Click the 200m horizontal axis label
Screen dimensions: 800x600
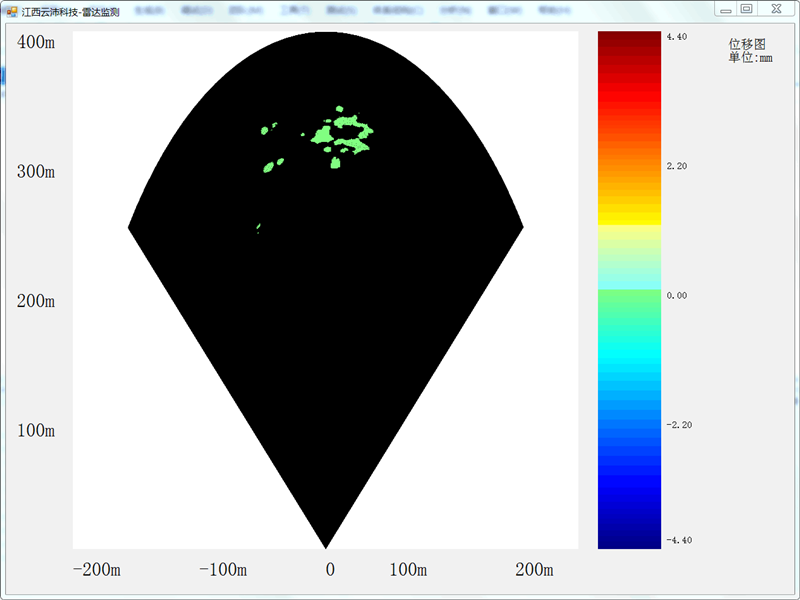534,570
